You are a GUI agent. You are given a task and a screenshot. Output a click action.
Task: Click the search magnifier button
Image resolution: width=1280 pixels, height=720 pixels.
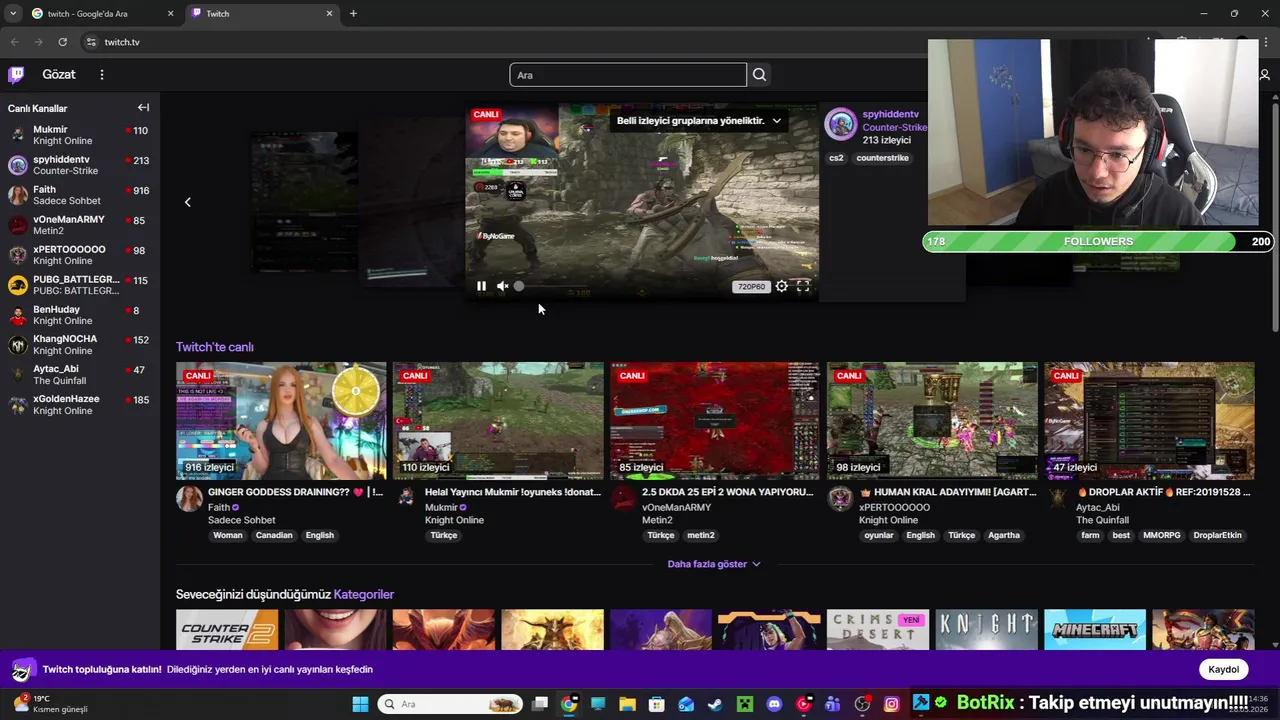[x=759, y=75]
